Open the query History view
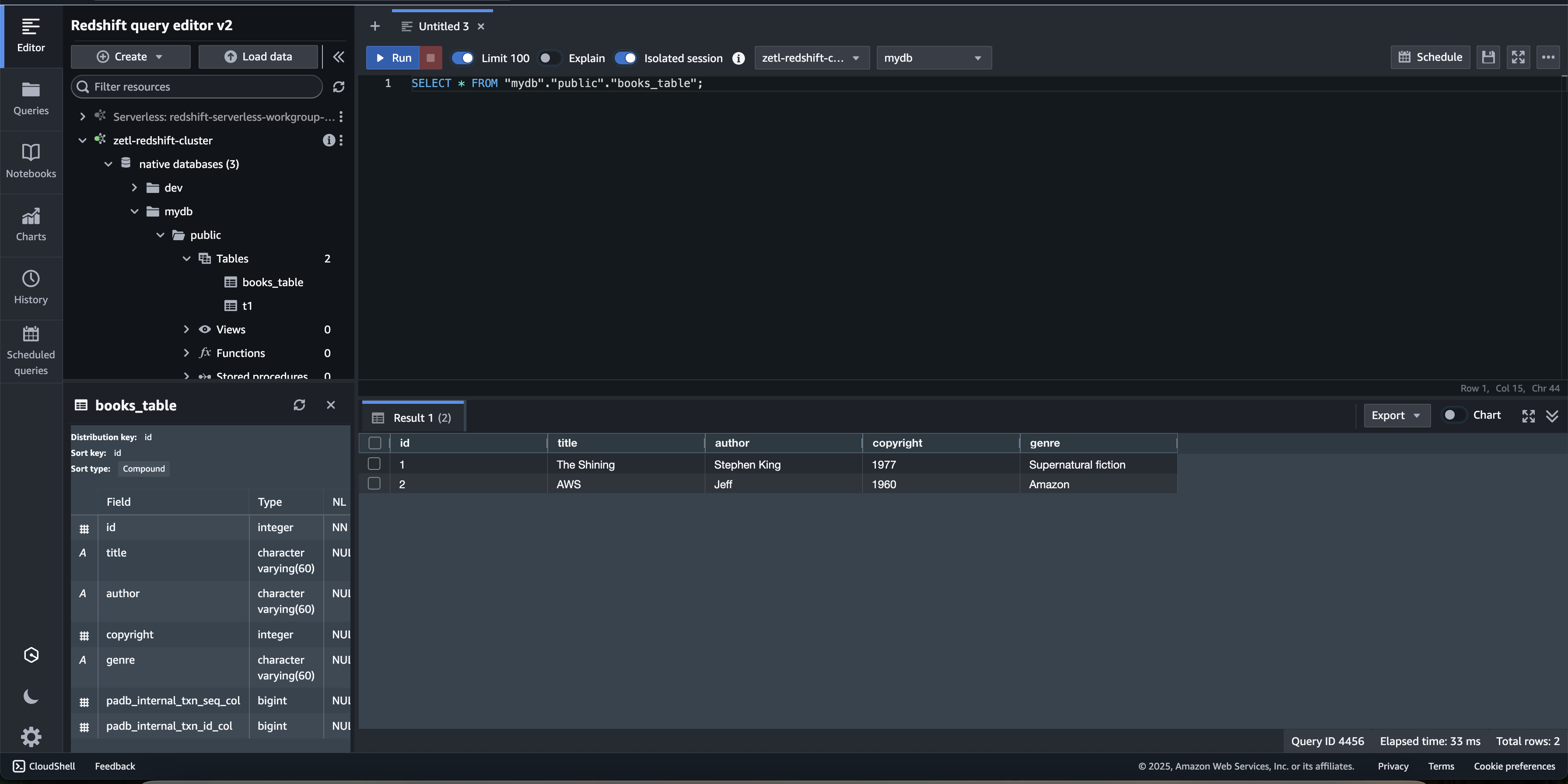The image size is (1568, 784). [31, 287]
